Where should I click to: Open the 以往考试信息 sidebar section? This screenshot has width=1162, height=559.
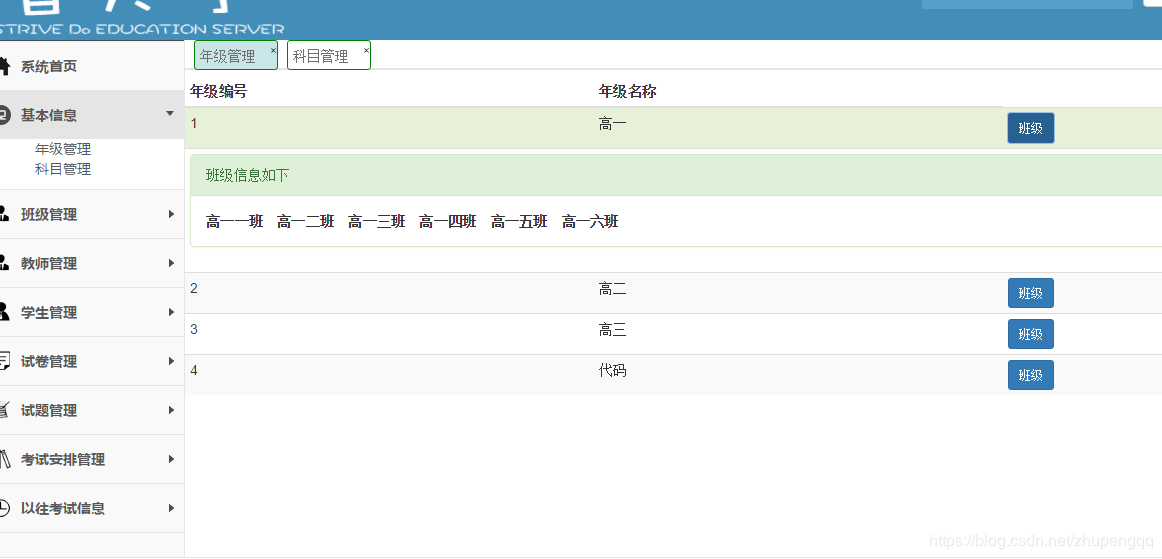(92, 508)
